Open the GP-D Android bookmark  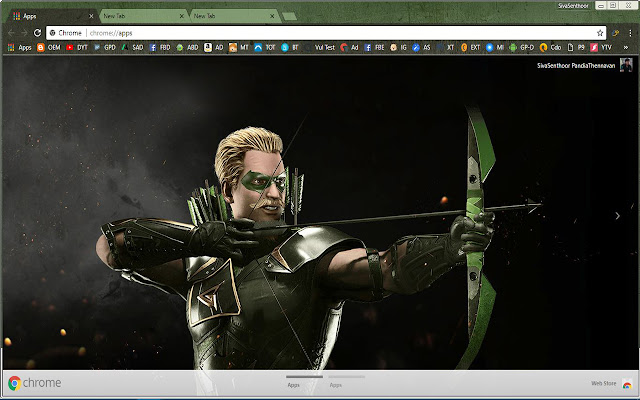[x=522, y=47]
